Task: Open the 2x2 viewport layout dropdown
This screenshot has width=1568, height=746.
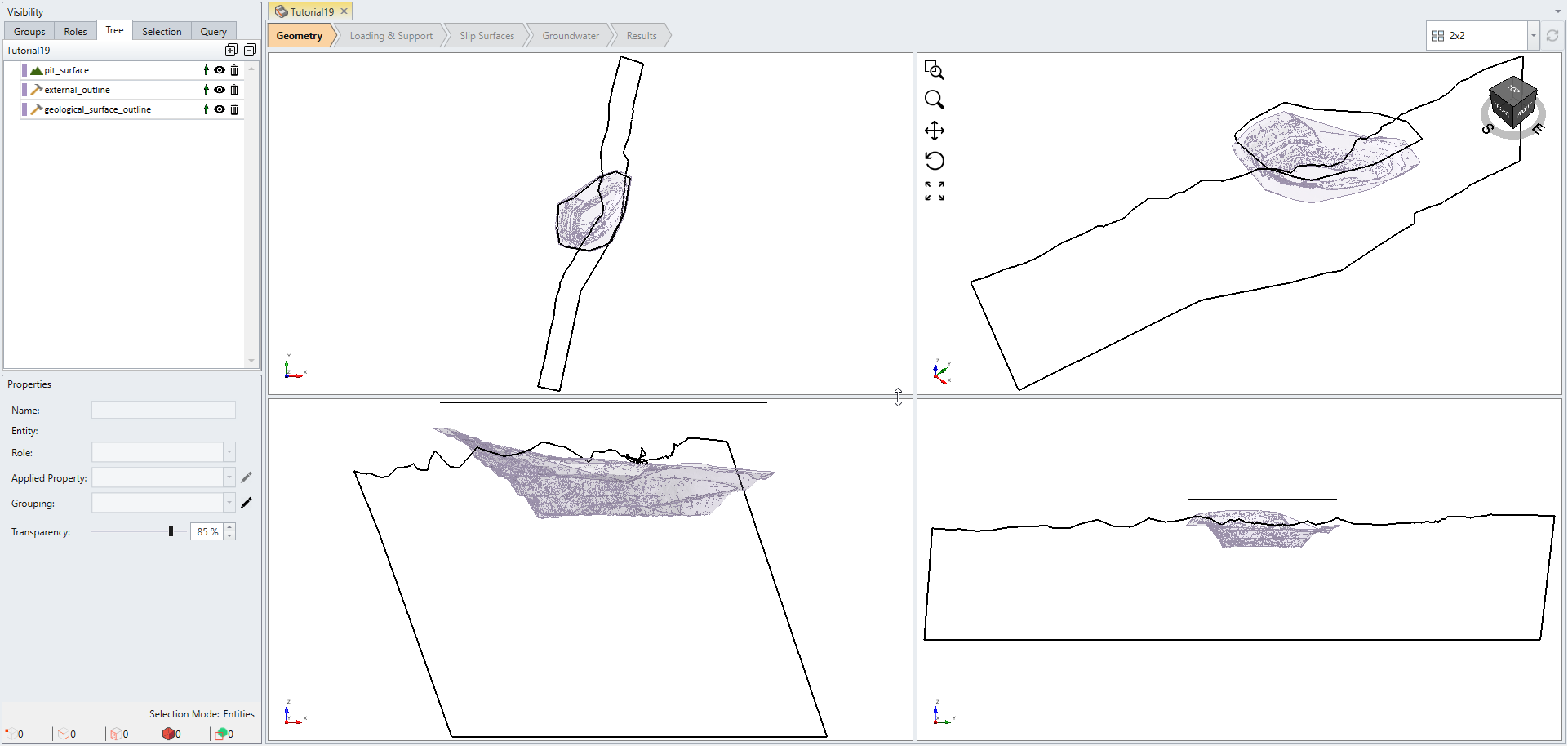Action: click(x=1533, y=36)
